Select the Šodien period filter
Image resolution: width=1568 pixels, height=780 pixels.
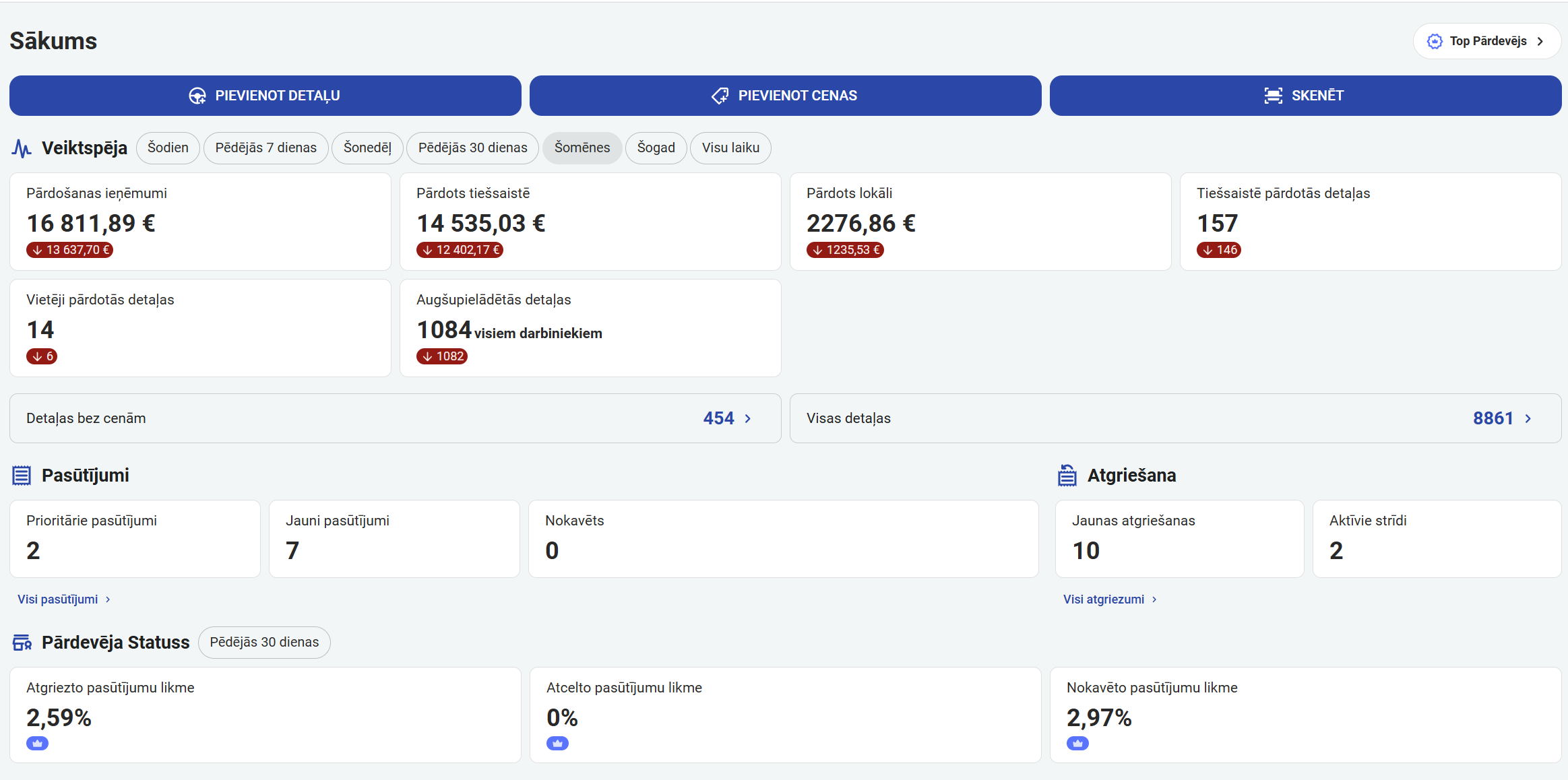click(x=168, y=148)
